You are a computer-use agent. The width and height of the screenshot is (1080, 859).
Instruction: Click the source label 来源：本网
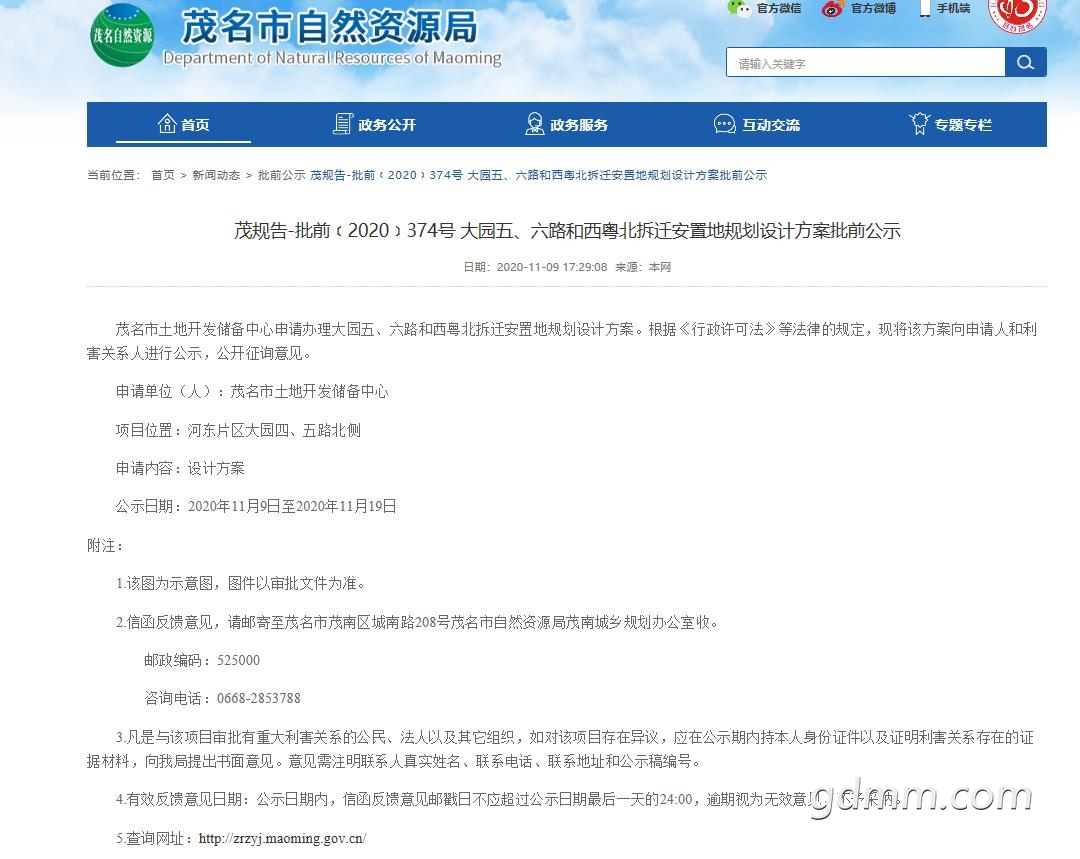pyautogui.click(x=643, y=267)
